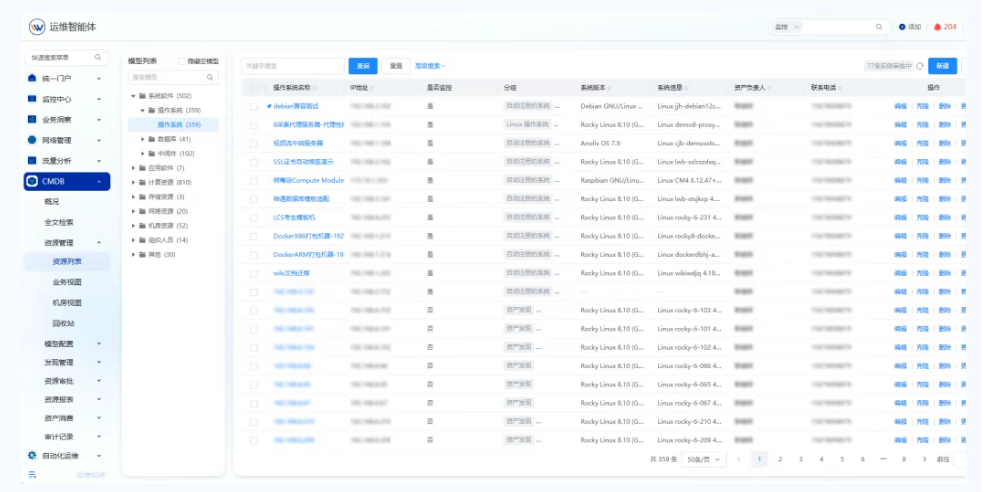Viewport: 987px width, 492px height.
Task: Click the 关键字搜索 input field
Action: (292, 66)
